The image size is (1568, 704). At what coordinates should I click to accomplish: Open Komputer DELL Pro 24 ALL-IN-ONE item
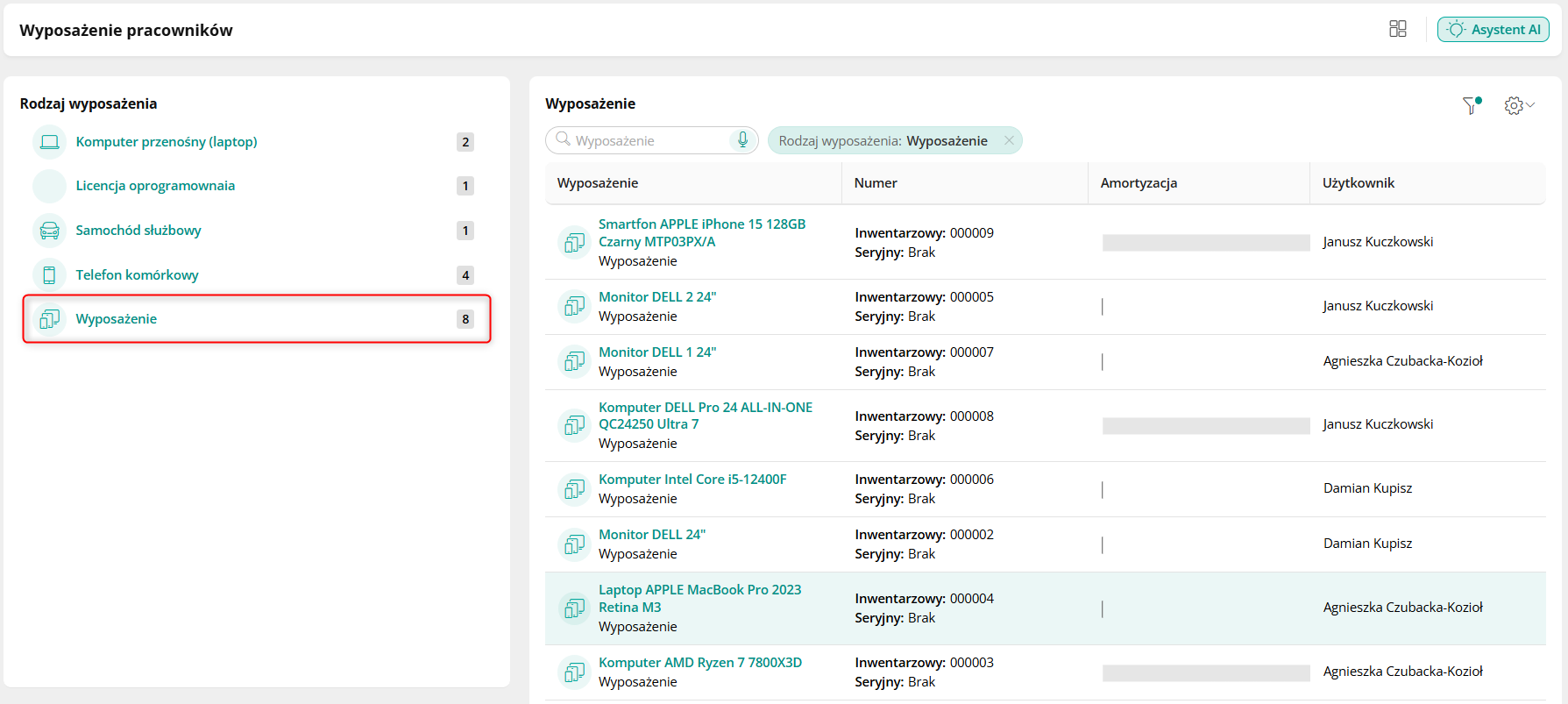click(706, 416)
